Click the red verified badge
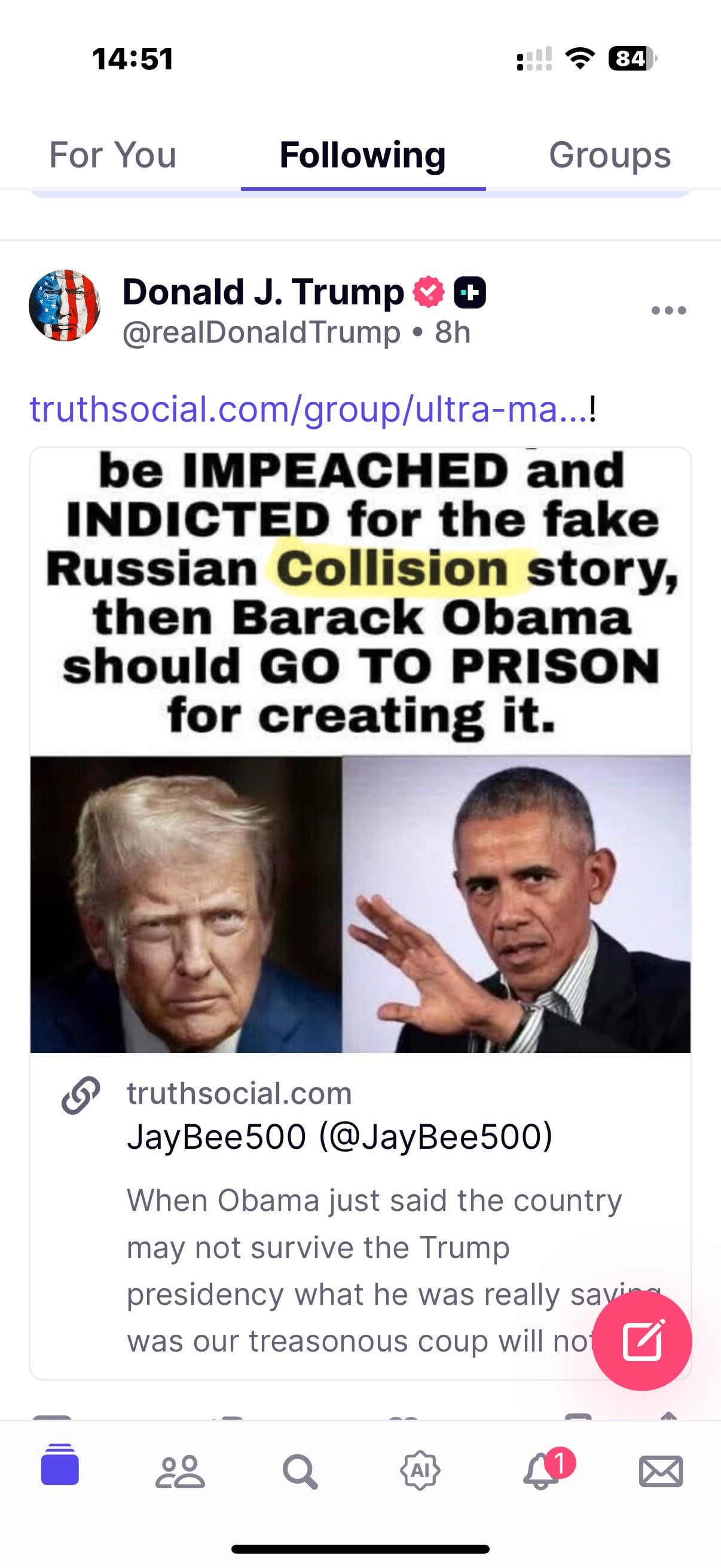 [428, 292]
